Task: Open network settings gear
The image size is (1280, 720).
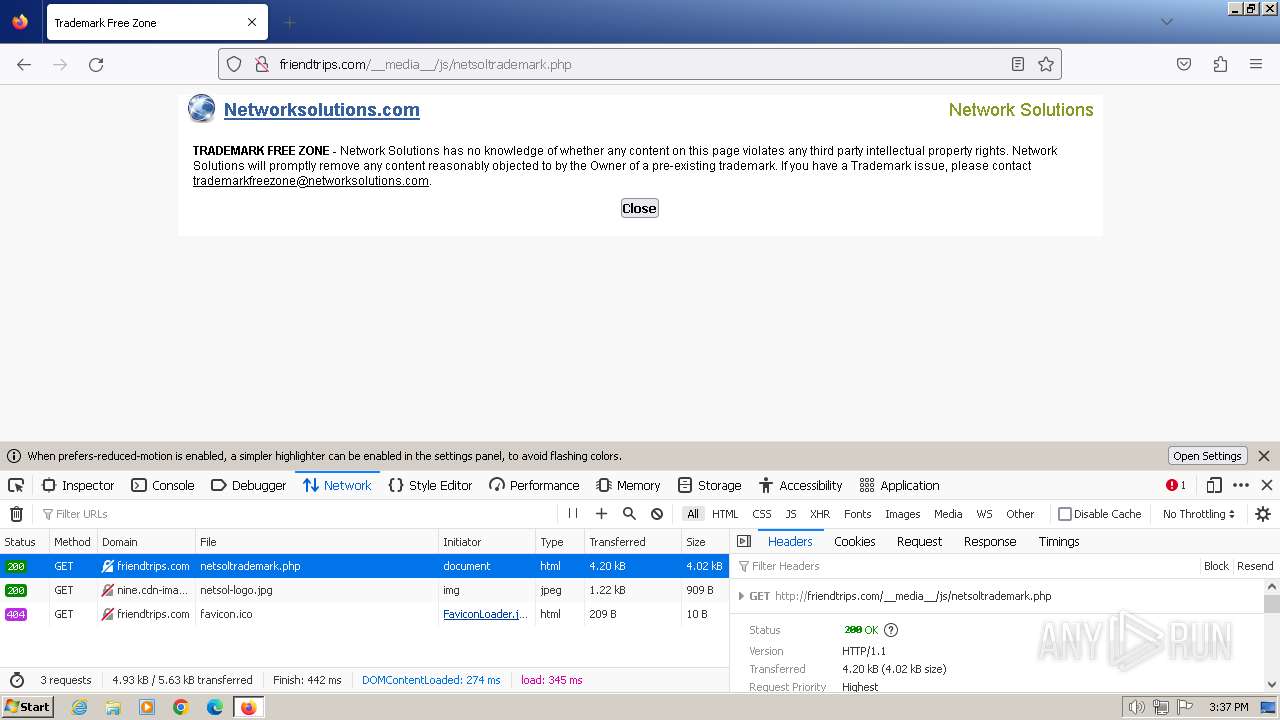Action: tap(1263, 514)
